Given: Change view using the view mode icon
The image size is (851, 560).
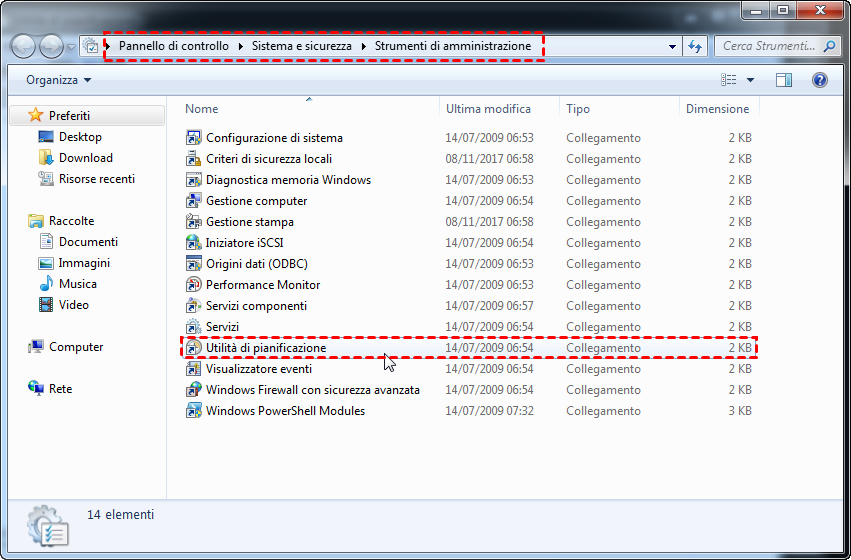Looking at the screenshot, I should tap(728, 80).
